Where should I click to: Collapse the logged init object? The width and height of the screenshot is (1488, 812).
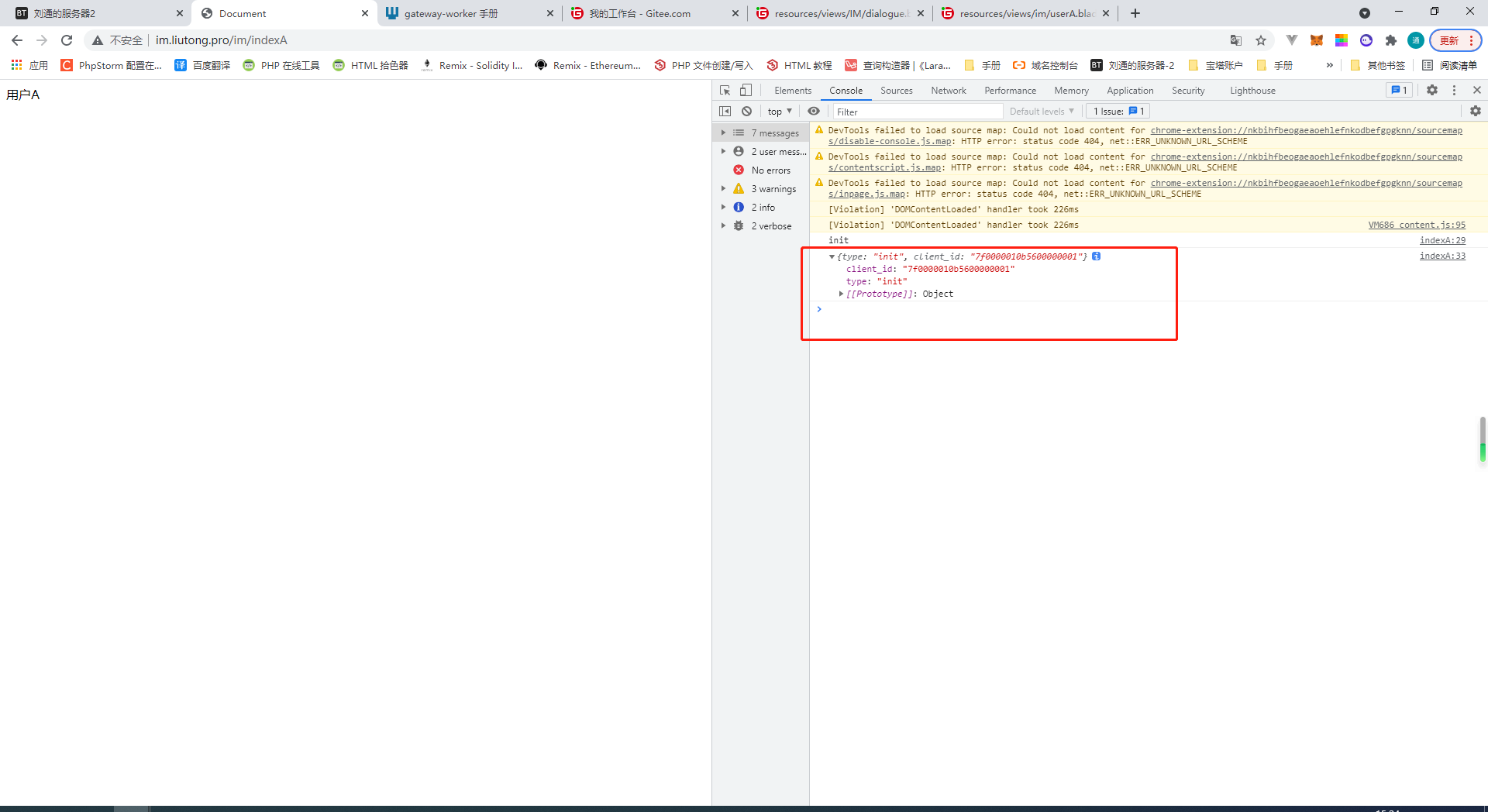click(x=832, y=256)
